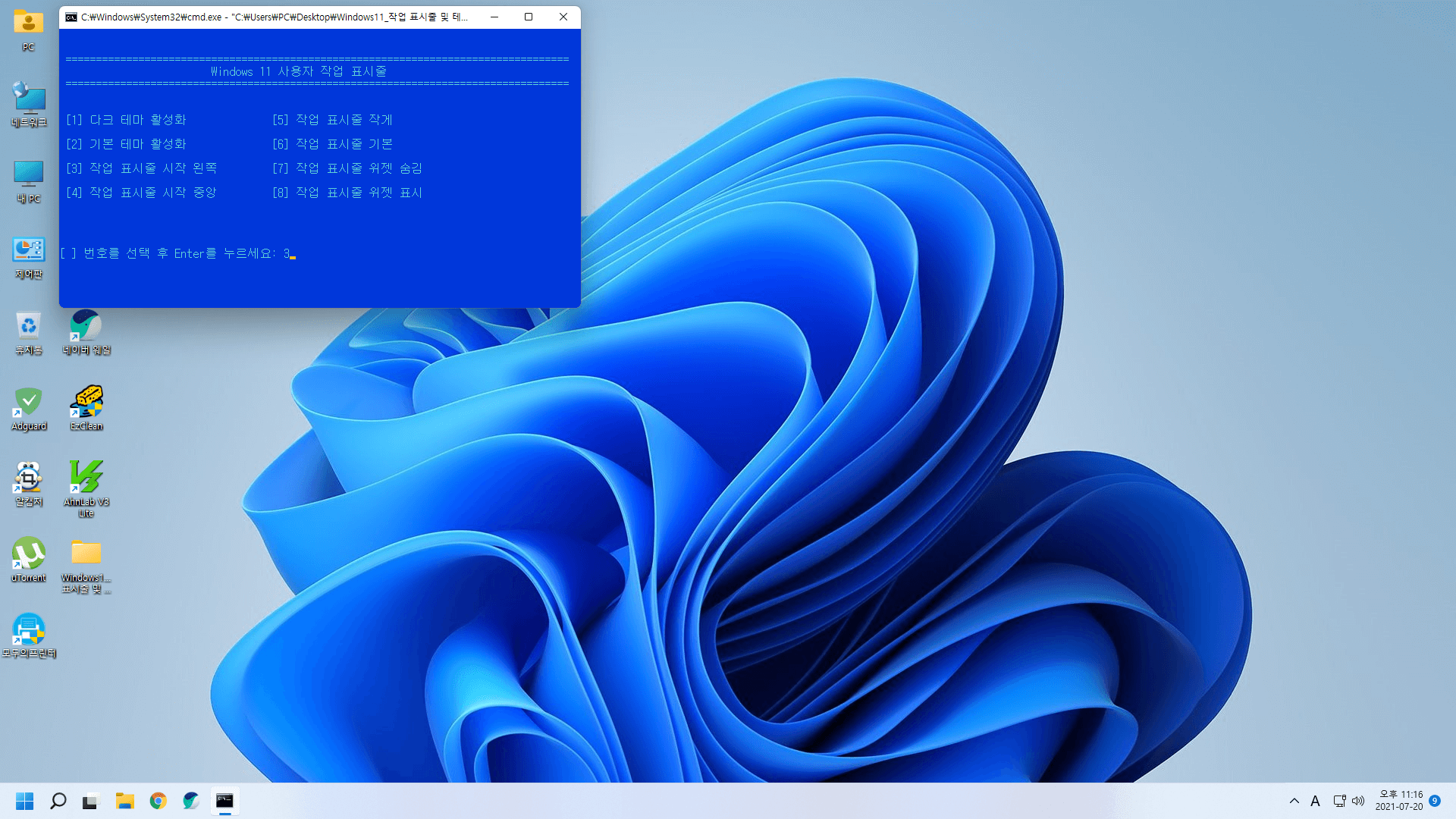Viewport: 1456px width, 819px height.
Task: Open the 모두의프린터 desktop shortcut
Action: click(28, 635)
